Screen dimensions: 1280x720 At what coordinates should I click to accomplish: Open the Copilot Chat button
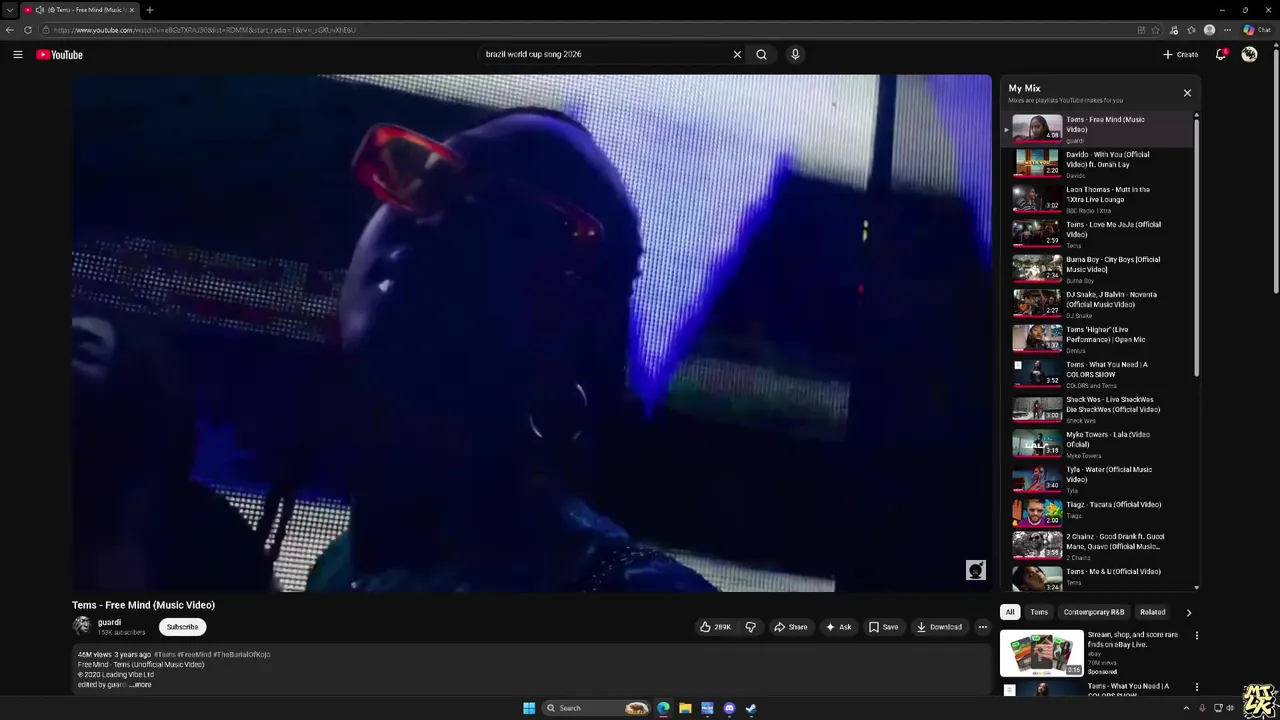(1256, 30)
